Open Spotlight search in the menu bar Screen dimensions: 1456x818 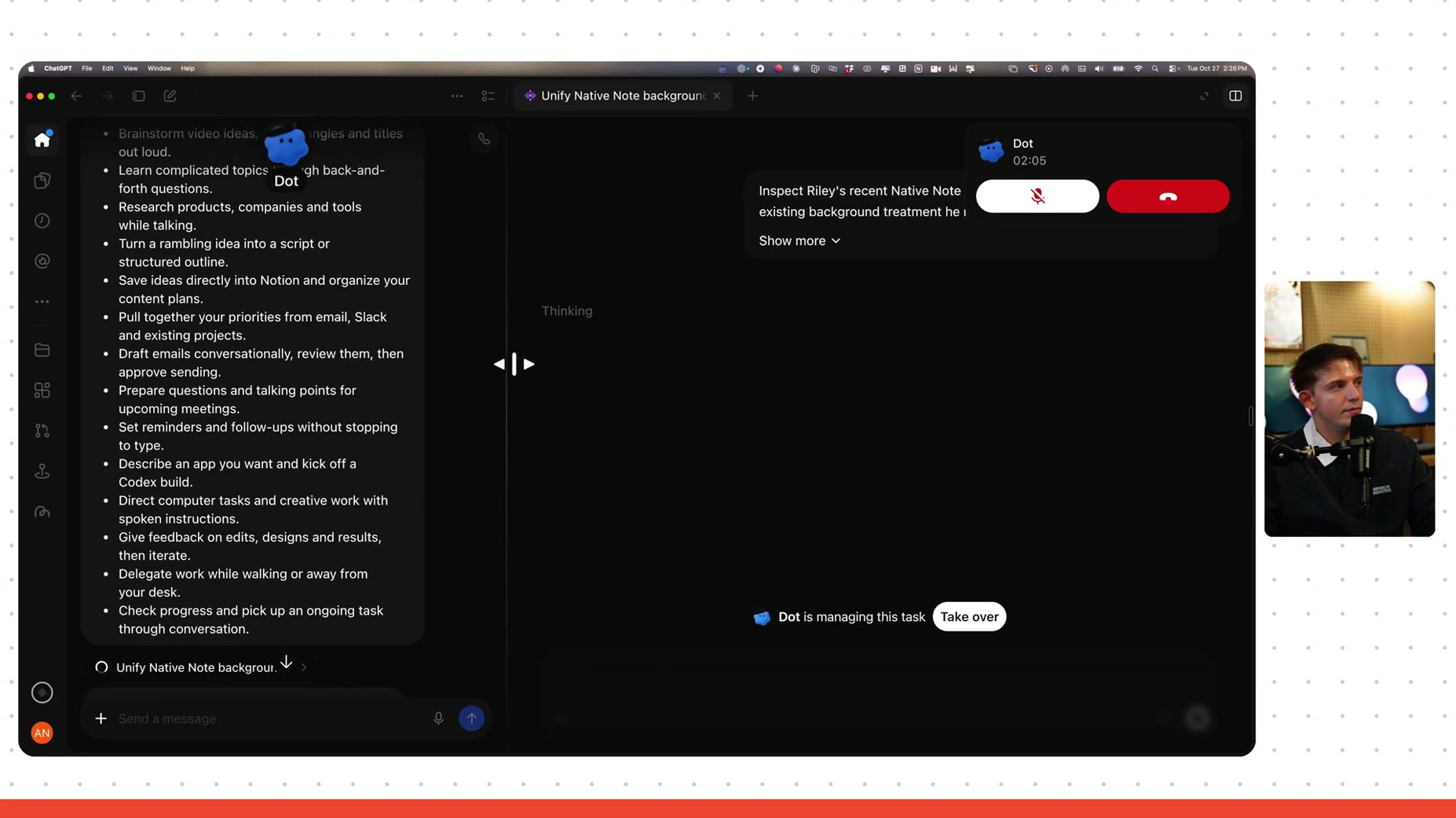1155,68
